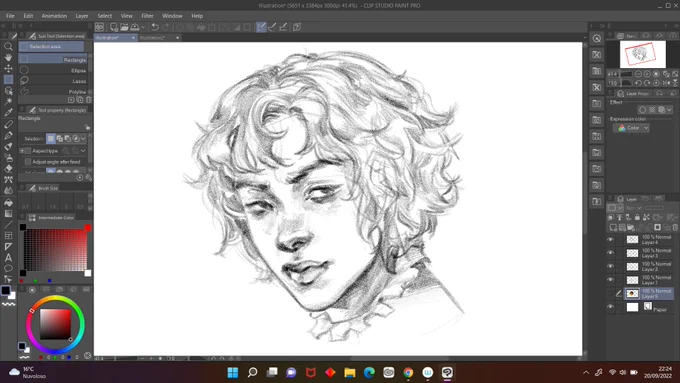Select the Eraser tool
Viewport: 680px width, 383px height.
pos(8,169)
